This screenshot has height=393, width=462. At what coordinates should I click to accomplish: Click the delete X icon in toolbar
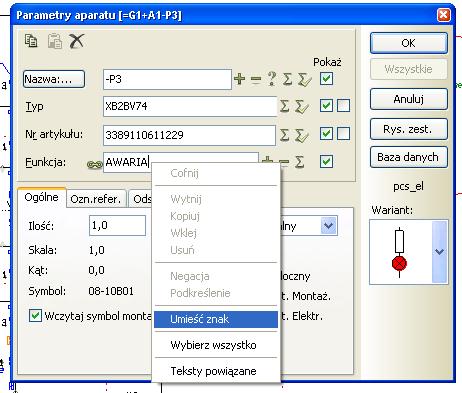[77, 41]
